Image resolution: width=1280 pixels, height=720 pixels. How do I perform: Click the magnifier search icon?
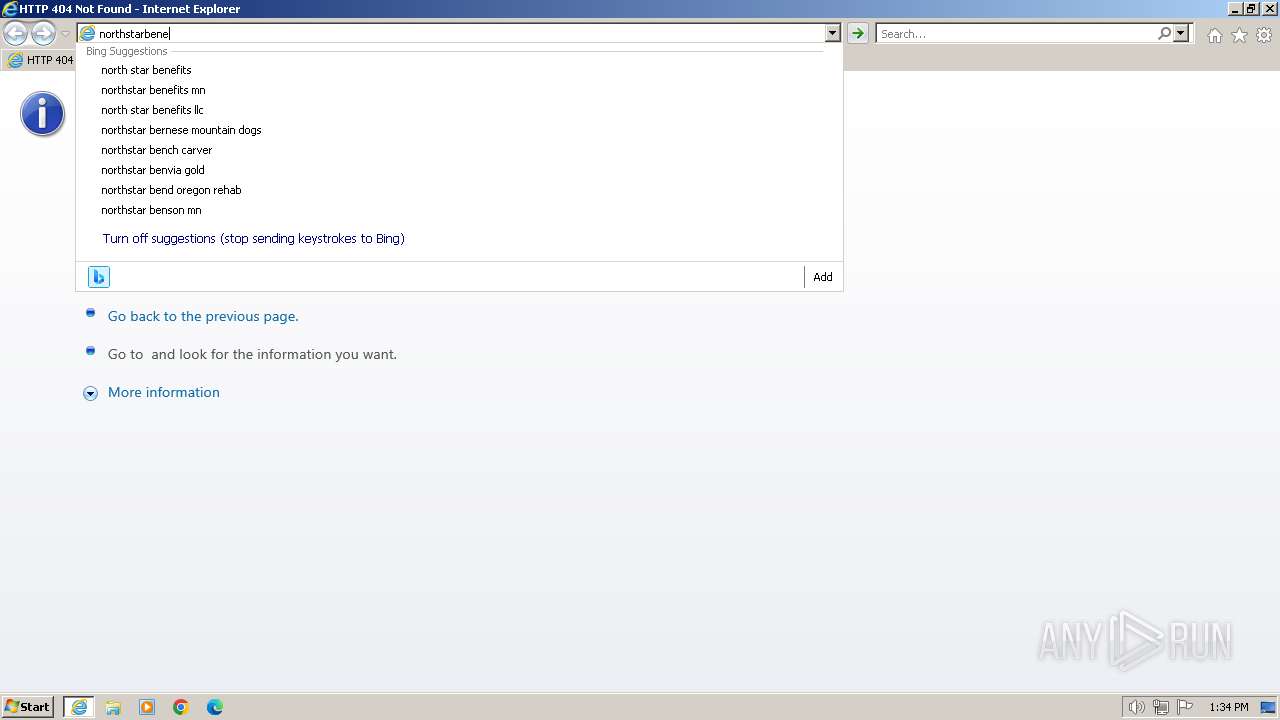click(1164, 34)
